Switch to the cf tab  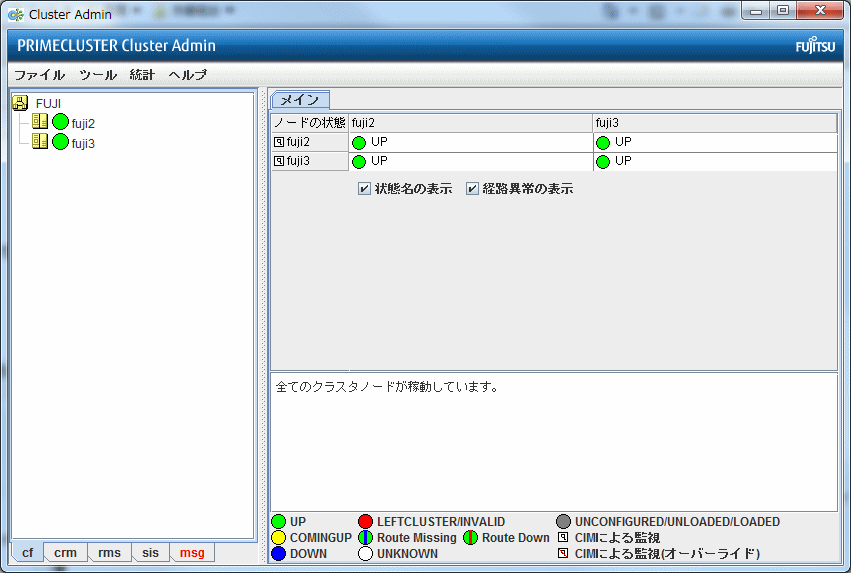tap(28, 552)
